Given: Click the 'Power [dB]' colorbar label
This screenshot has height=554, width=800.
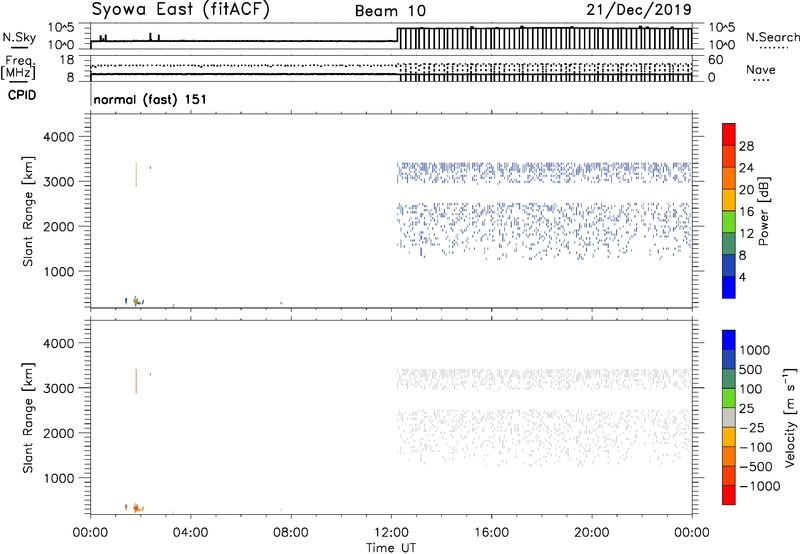Looking at the screenshot, I should [764, 211].
